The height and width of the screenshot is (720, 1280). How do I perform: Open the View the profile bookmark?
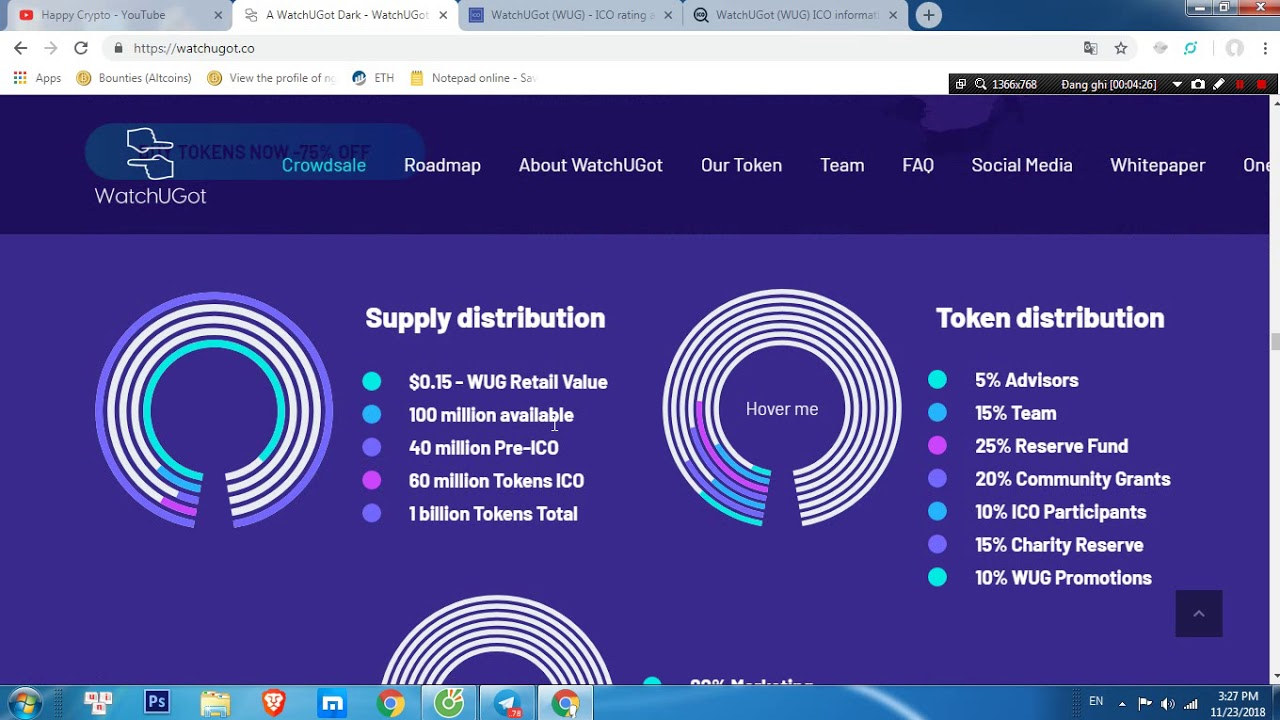point(271,78)
